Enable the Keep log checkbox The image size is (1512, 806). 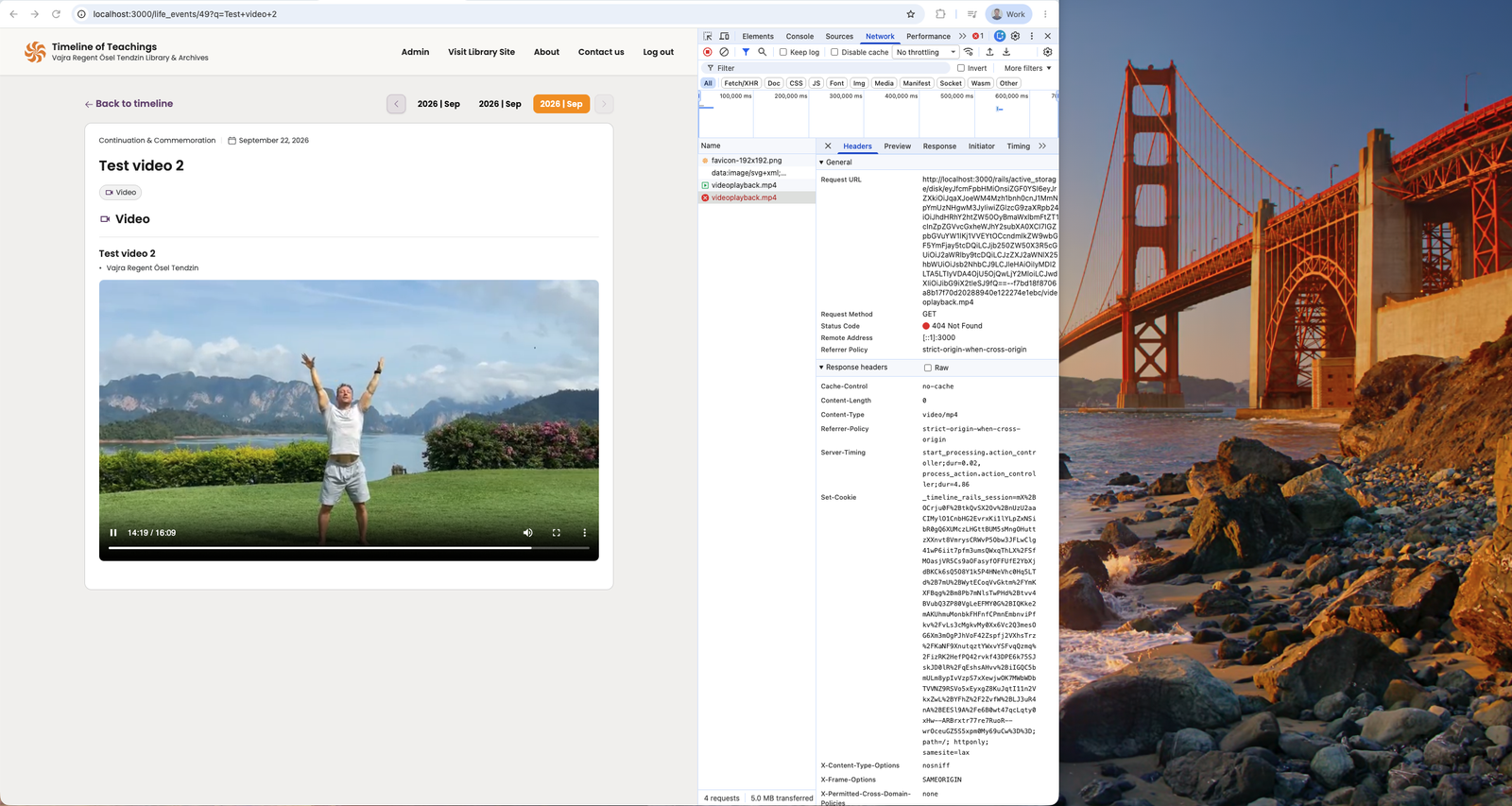[783, 52]
